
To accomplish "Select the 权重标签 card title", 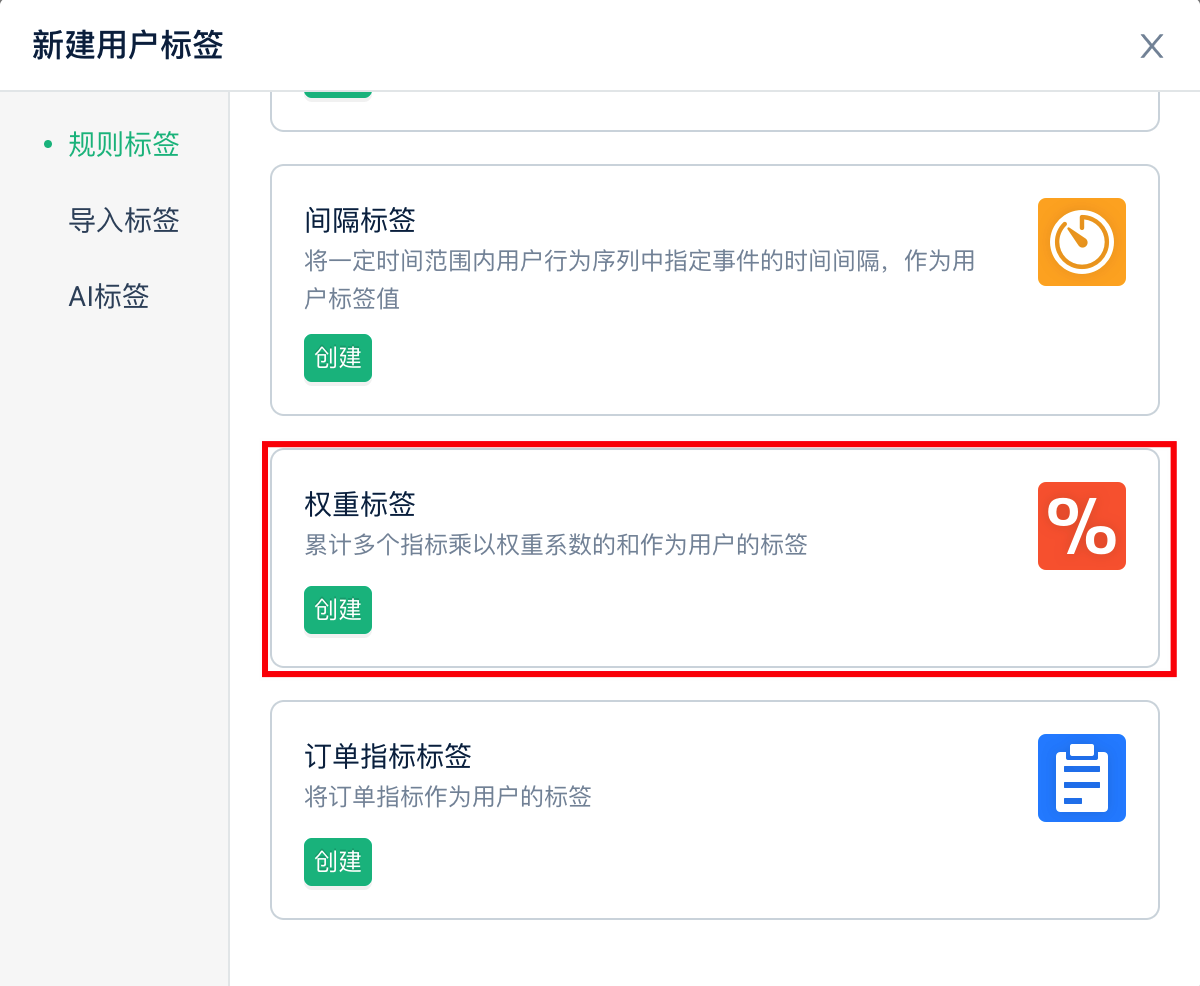I will pos(360,504).
